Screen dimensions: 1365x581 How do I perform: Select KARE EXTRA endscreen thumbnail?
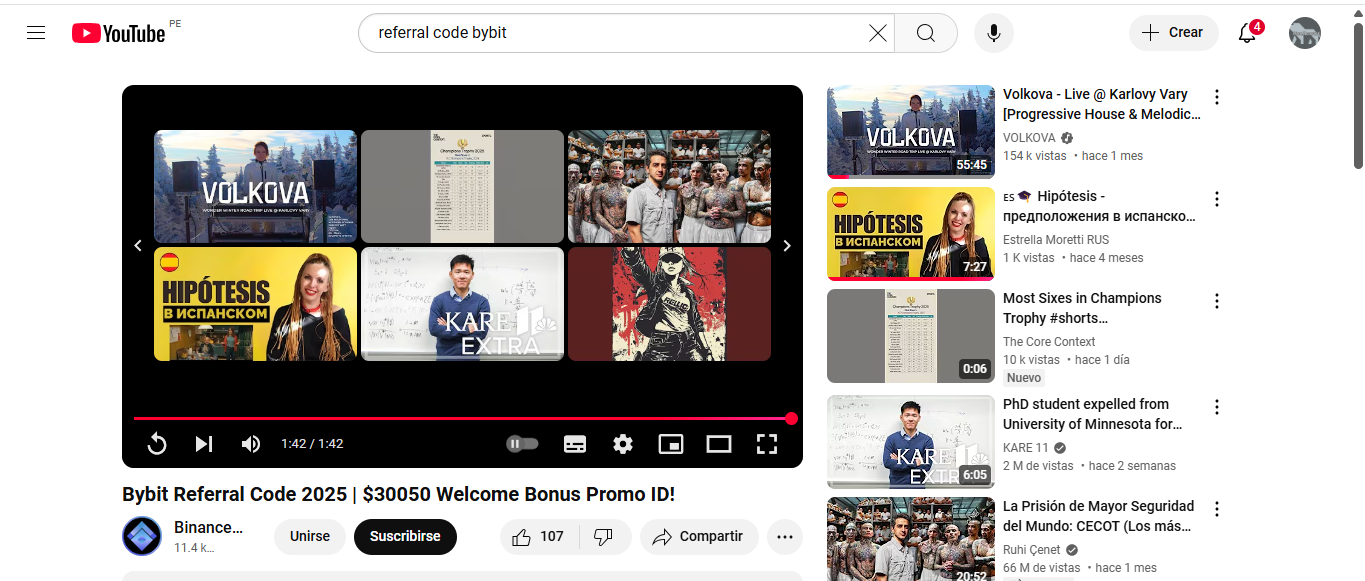tap(462, 304)
